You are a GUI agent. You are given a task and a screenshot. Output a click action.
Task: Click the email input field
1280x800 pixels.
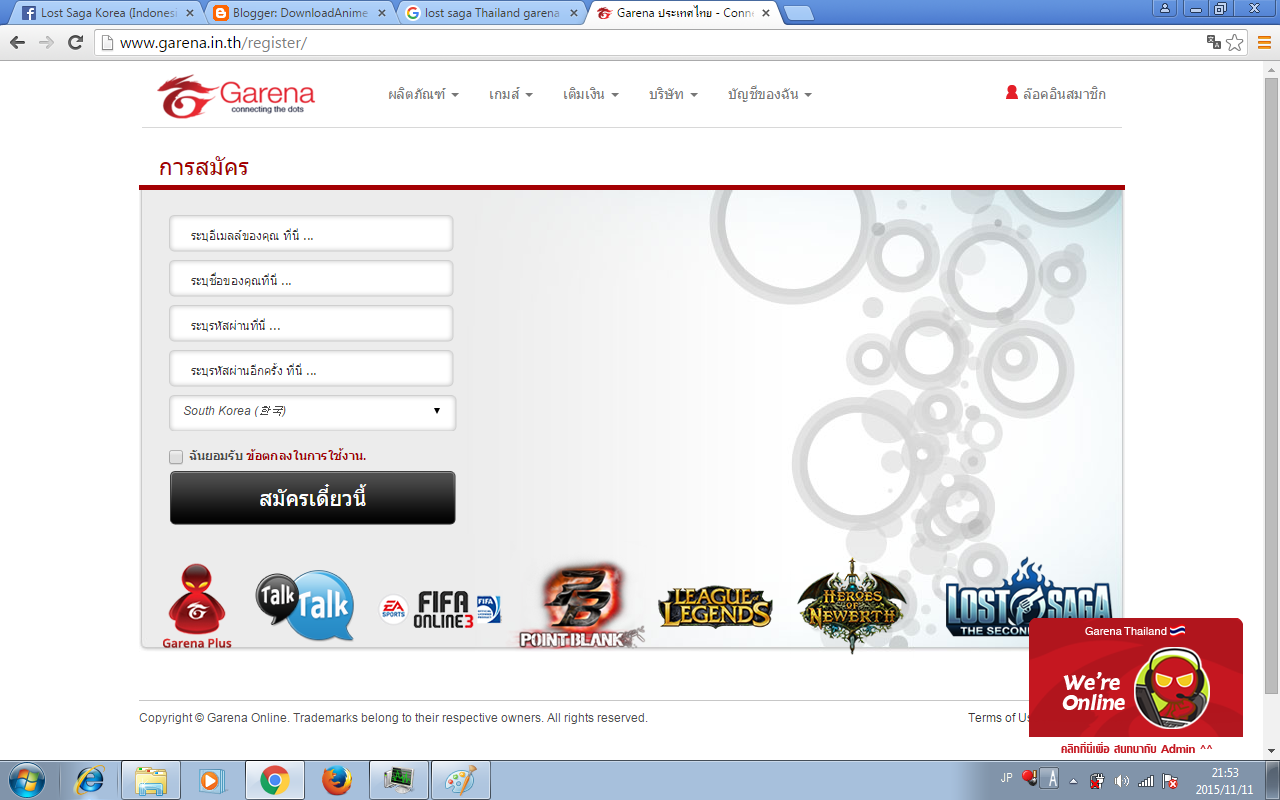[311, 234]
